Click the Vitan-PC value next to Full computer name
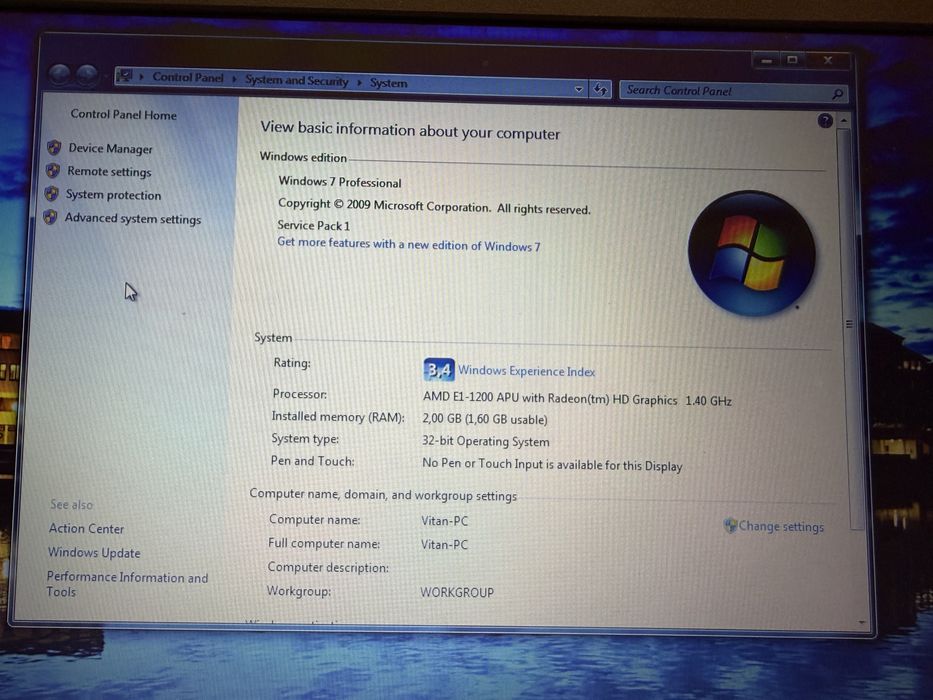This screenshot has width=933, height=700. pyautogui.click(x=444, y=544)
